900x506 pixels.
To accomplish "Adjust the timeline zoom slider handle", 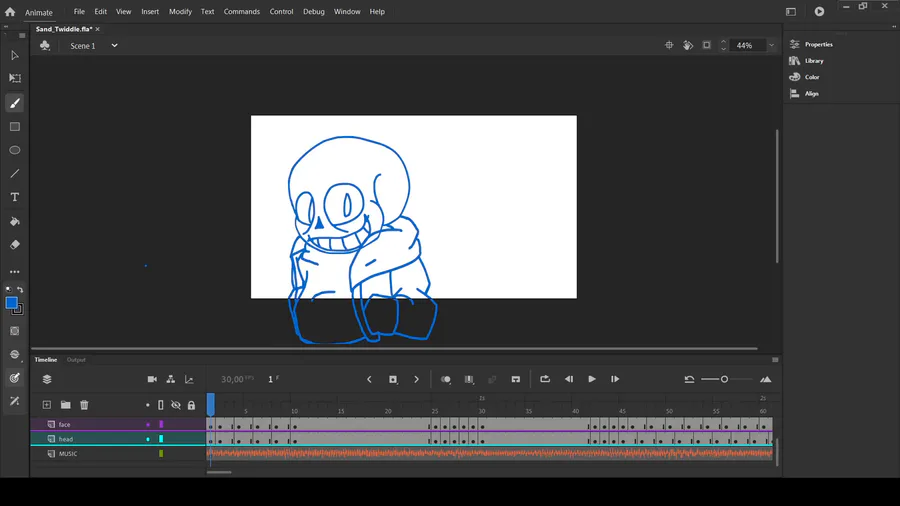I will click(724, 379).
